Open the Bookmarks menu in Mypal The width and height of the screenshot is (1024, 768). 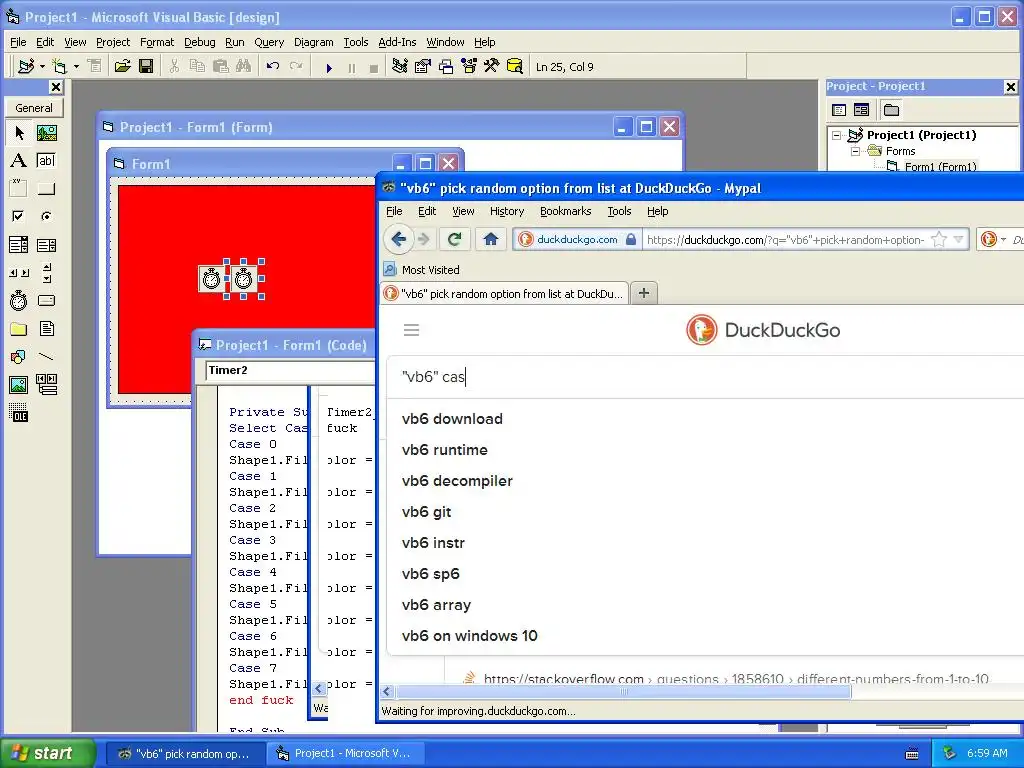click(566, 211)
